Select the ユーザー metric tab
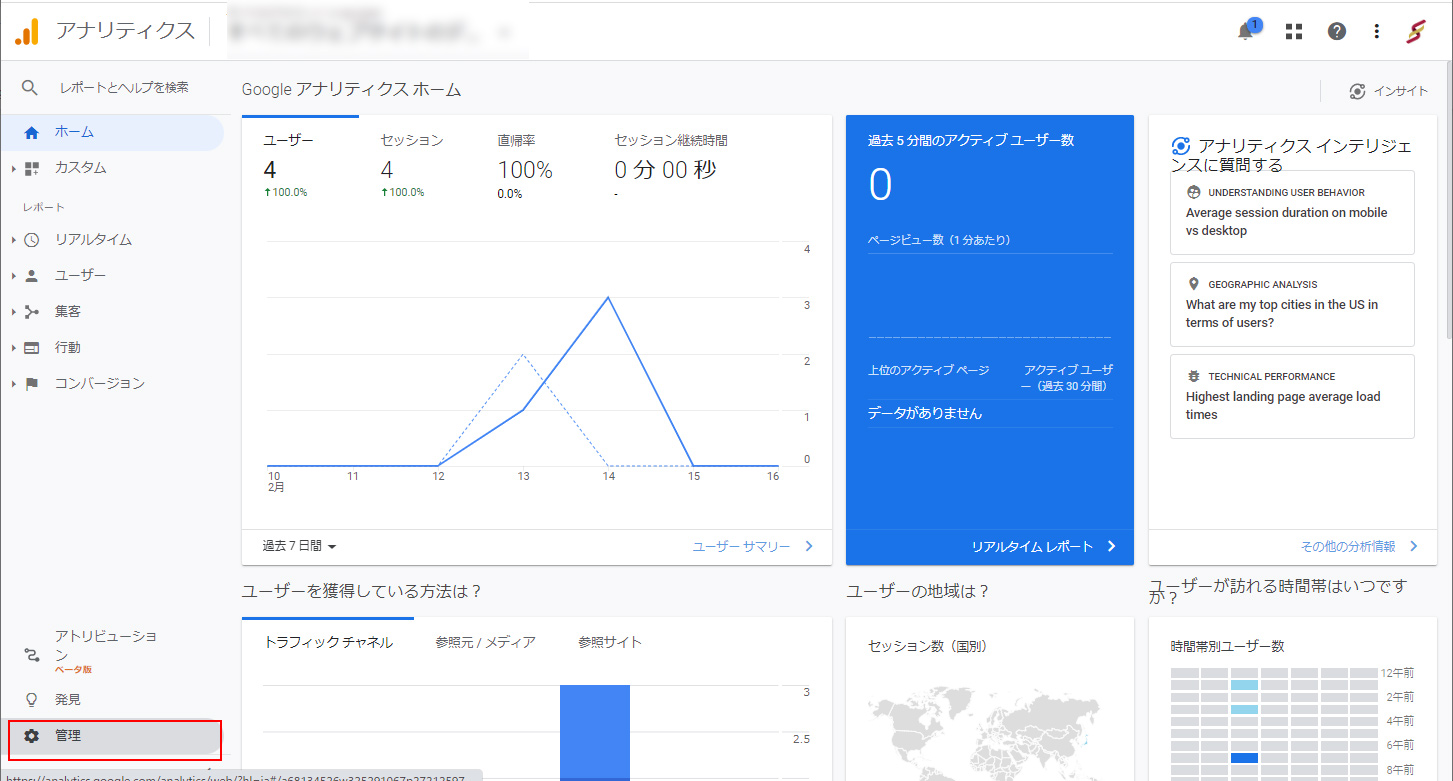 click(300, 164)
